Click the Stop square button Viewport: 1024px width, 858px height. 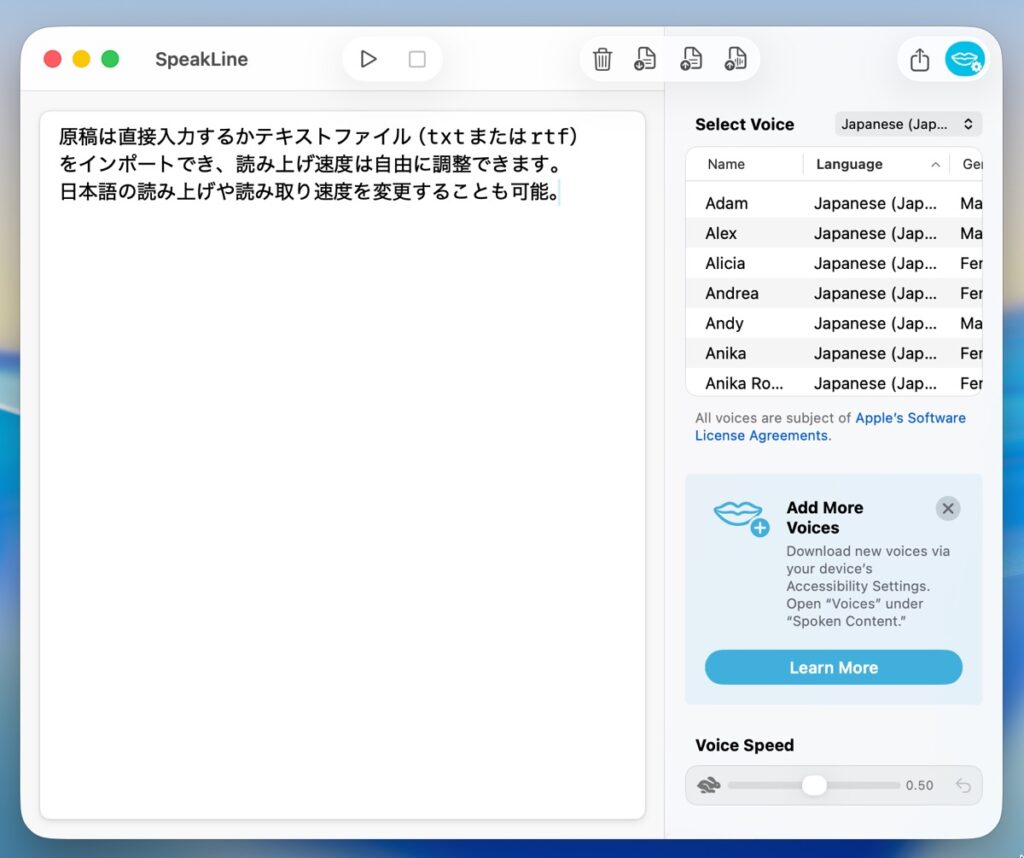pyautogui.click(x=417, y=59)
